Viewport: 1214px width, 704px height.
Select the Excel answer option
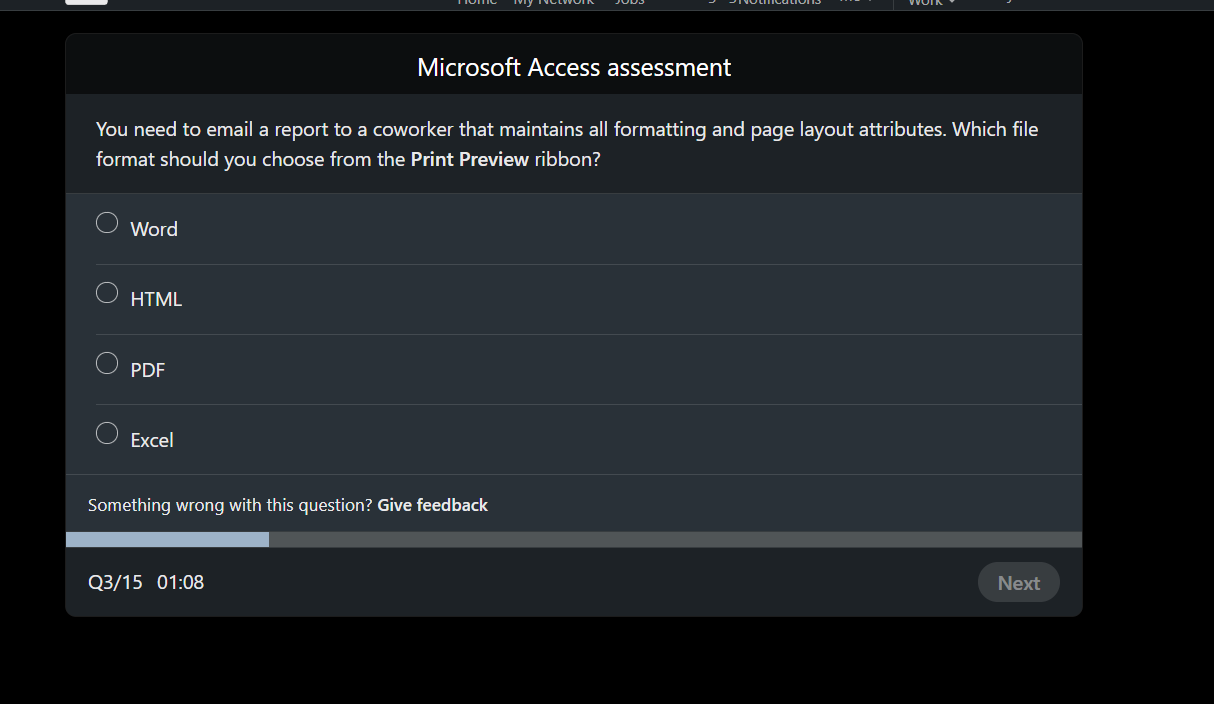(x=107, y=433)
